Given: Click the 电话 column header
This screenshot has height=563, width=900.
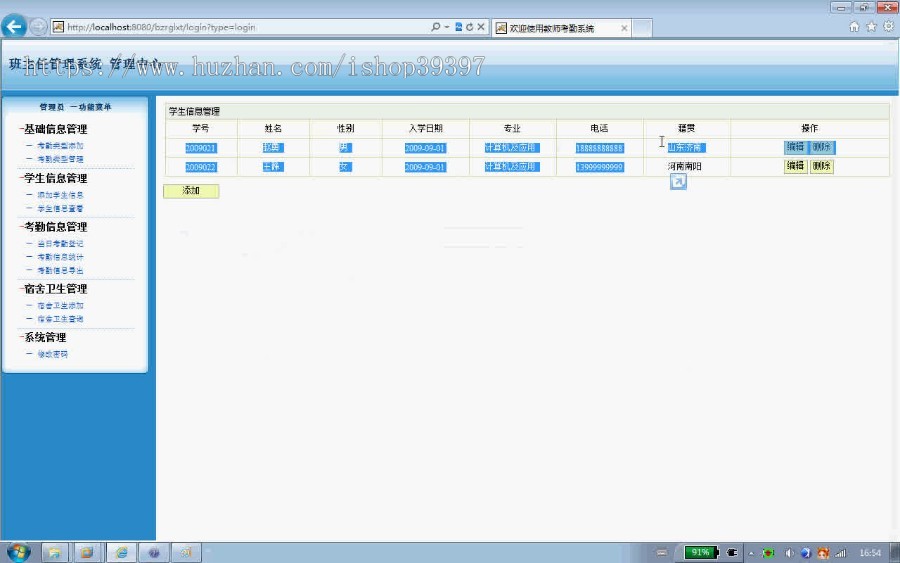Looking at the screenshot, I should click(x=599, y=129).
